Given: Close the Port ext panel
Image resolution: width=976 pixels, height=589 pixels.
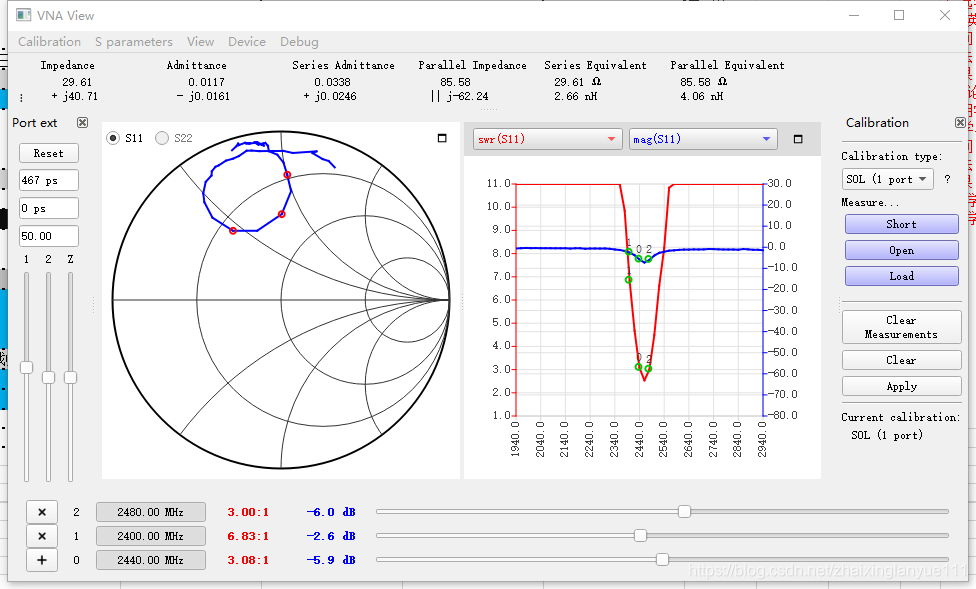Looking at the screenshot, I should [x=82, y=123].
